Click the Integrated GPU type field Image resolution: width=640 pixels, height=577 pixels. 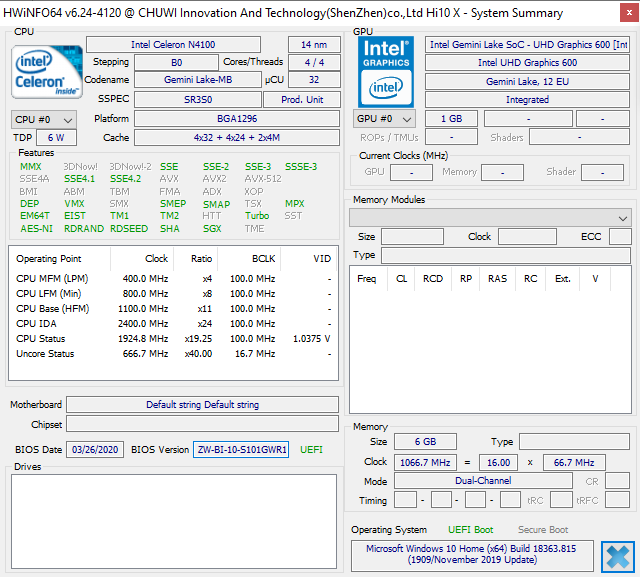click(527, 100)
